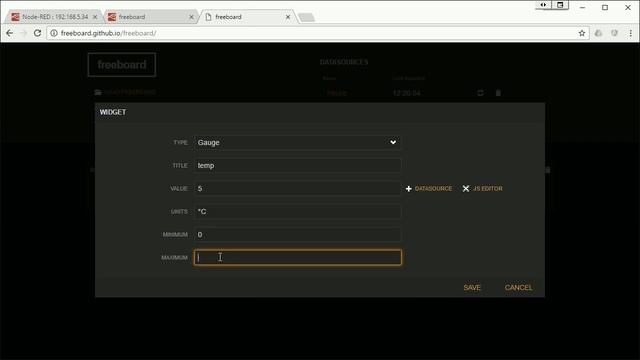Click the address bar URL
Image resolution: width=640 pixels, height=360 pixels.
pos(109,33)
